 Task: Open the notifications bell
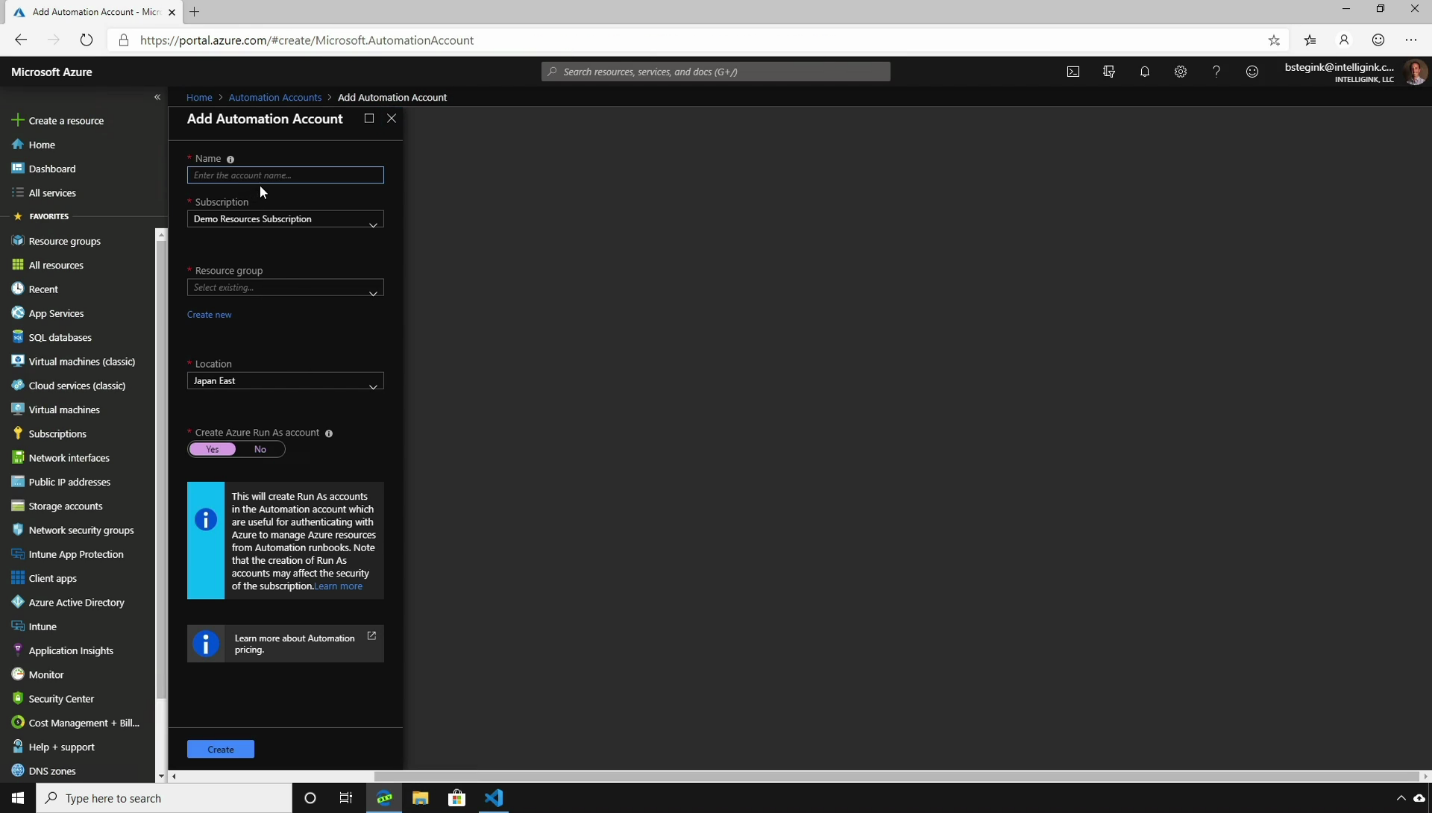coord(1145,72)
